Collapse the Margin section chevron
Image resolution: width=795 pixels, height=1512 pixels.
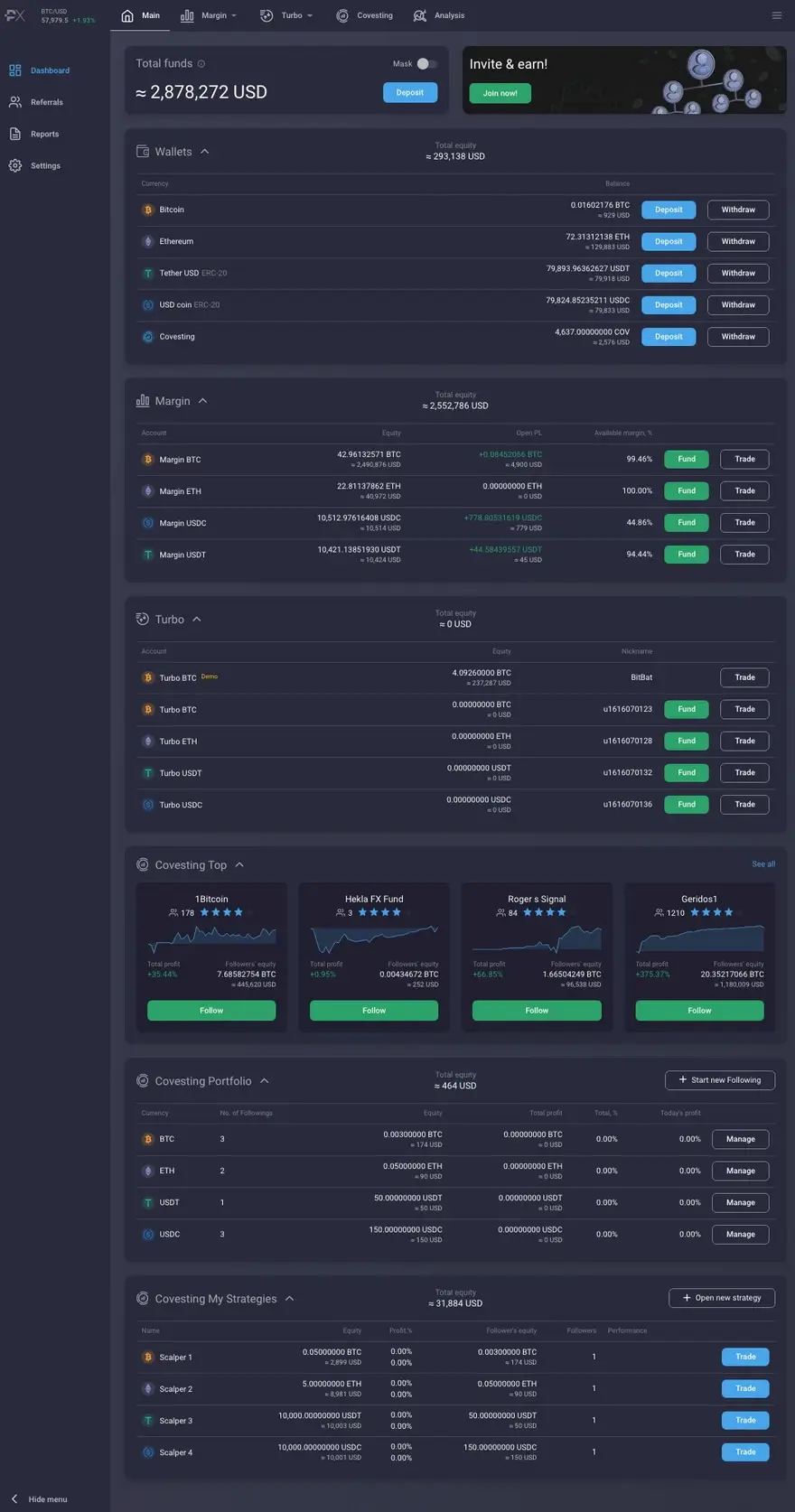pyautogui.click(x=202, y=401)
